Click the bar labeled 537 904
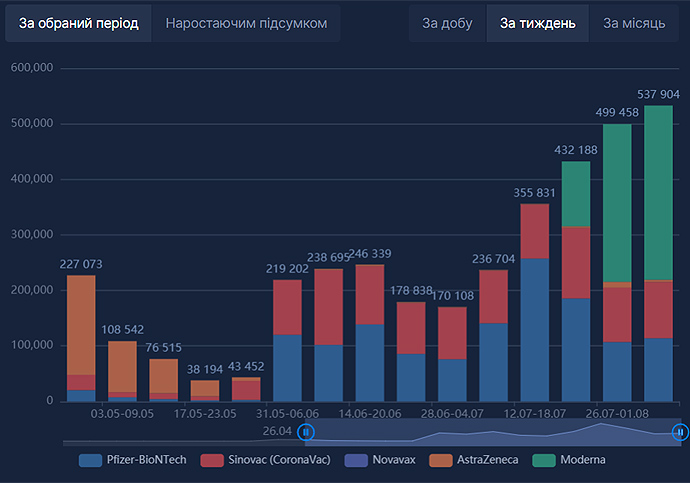The image size is (690, 483). [658, 300]
